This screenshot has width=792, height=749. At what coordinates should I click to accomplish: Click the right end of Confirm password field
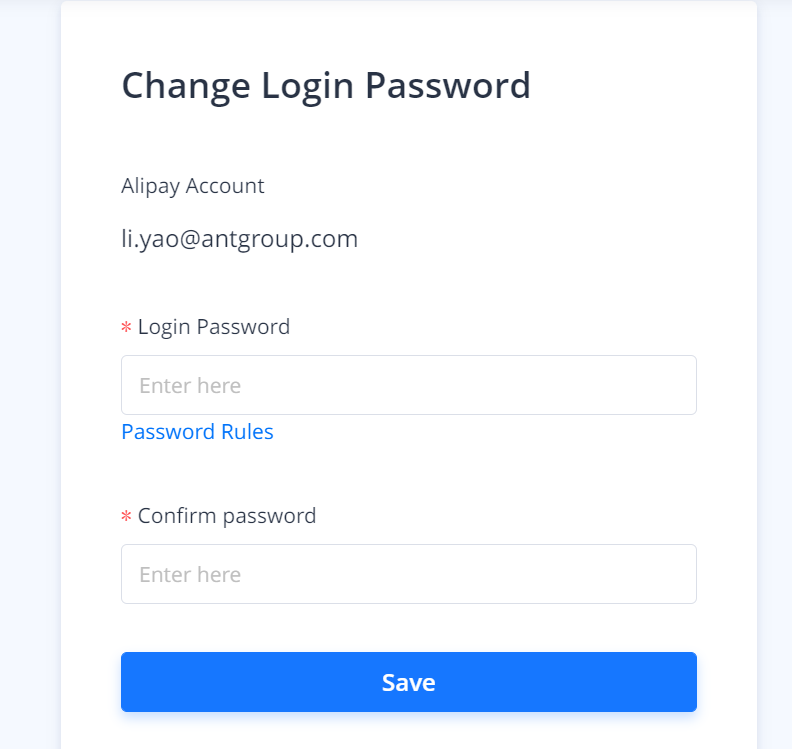click(x=680, y=574)
